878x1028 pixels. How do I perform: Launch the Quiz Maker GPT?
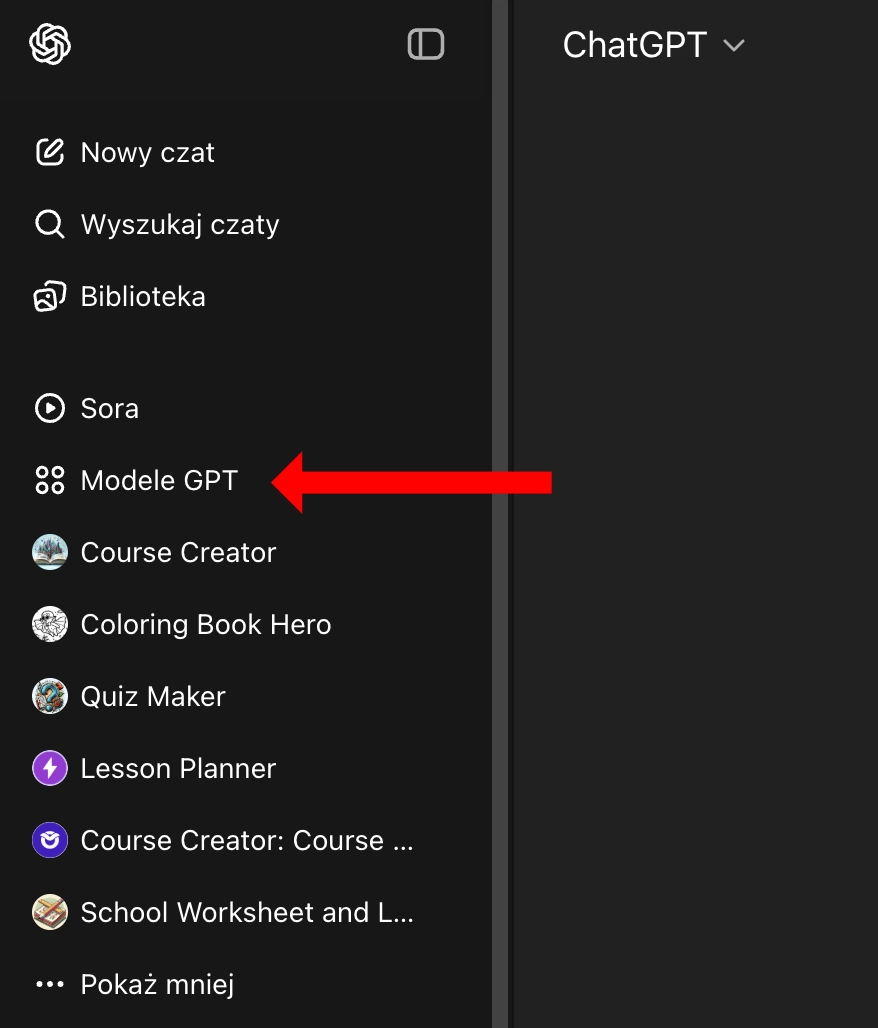tap(153, 696)
